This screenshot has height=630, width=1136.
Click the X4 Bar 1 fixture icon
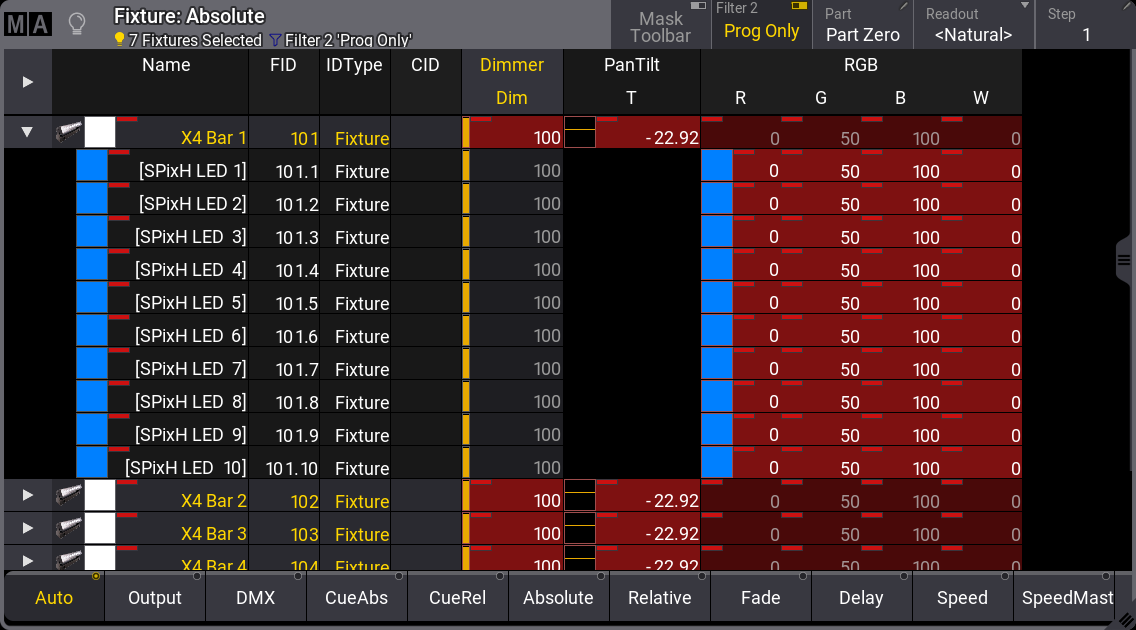click(69, 132)
